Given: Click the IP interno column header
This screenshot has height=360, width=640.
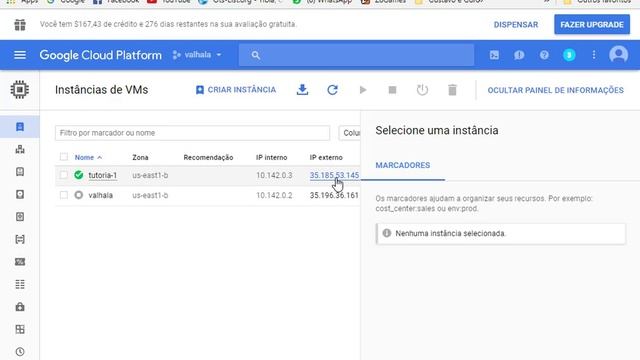Looking at the screenshot, I should coord(271,158).
